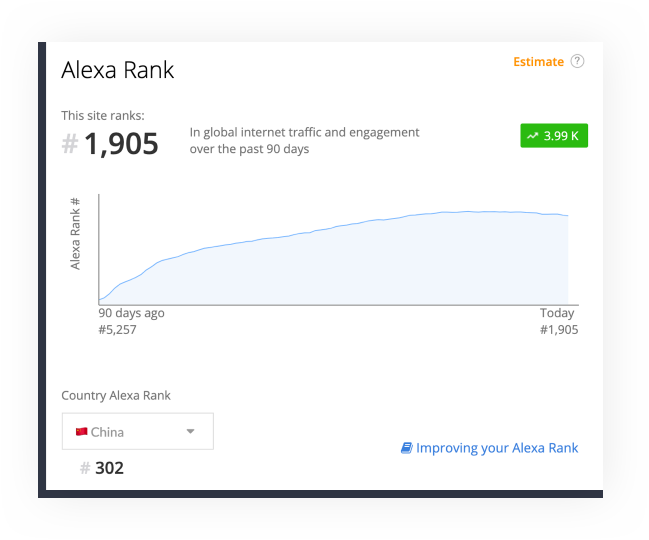Click the Estimate label
This screenshot has width=649, height=540.
[538, 62]
